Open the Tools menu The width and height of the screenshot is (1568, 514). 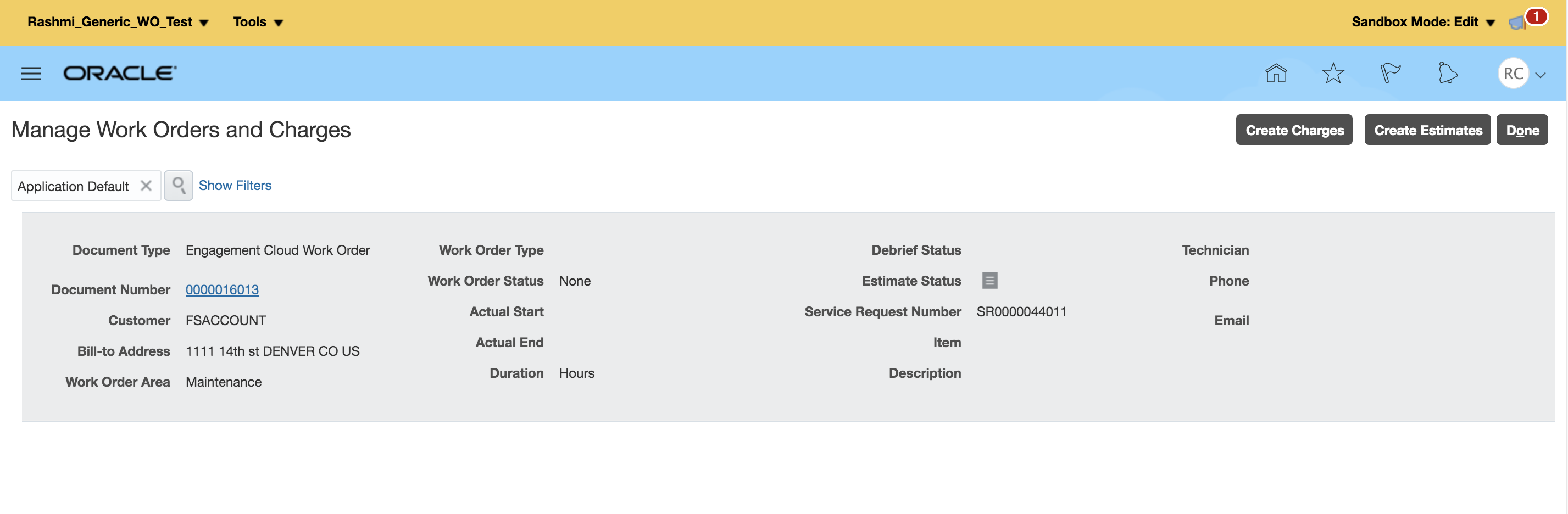(258, 22)
